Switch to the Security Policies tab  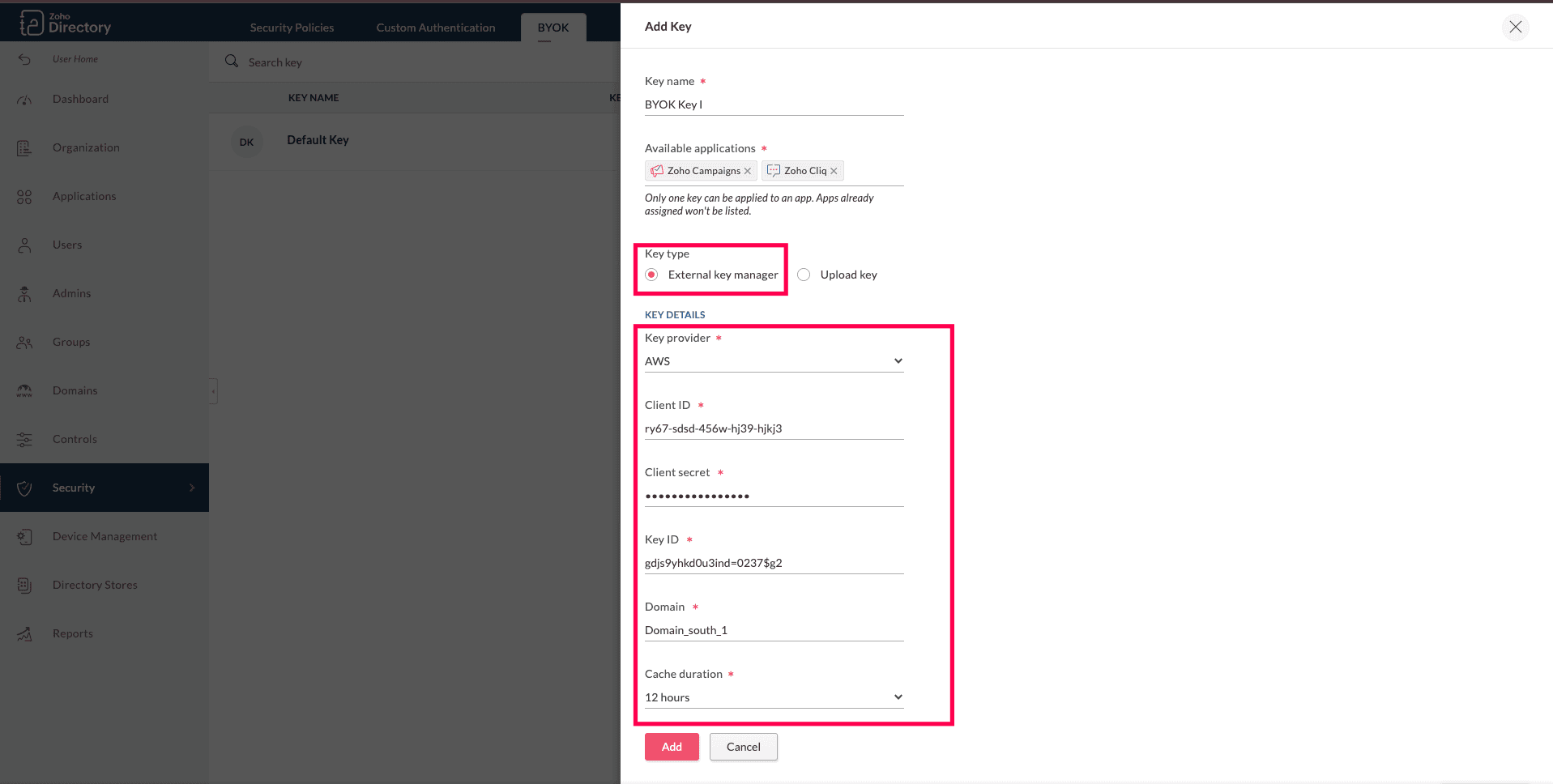[292, 28]
